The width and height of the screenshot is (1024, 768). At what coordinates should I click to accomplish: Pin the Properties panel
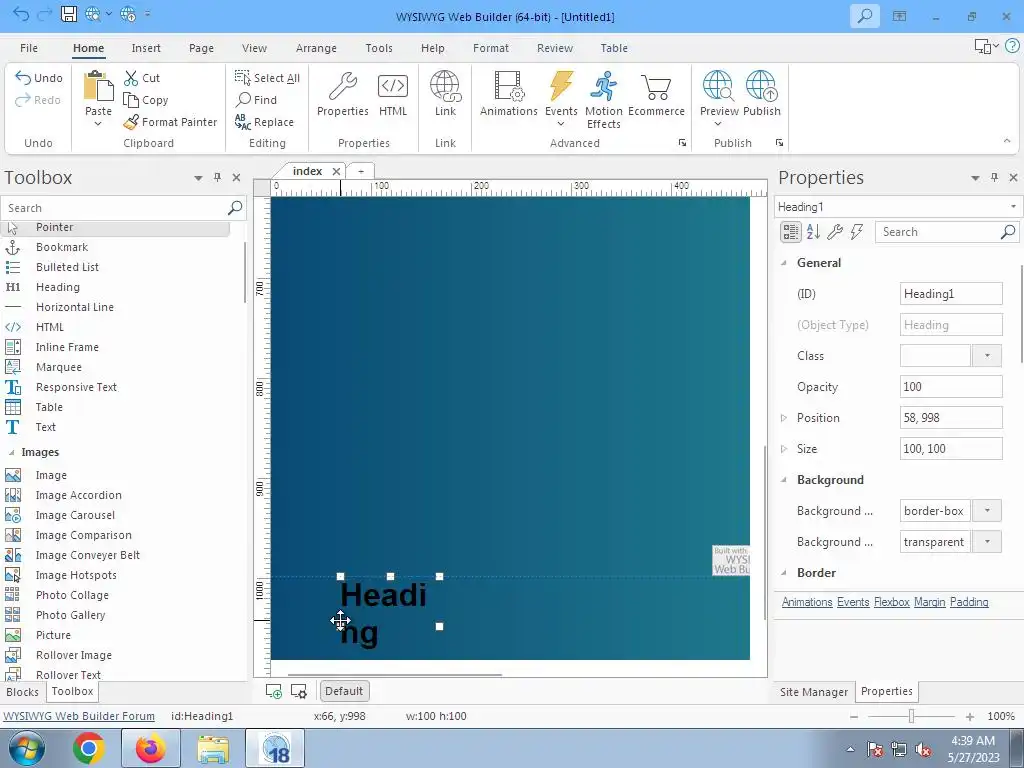994,177
